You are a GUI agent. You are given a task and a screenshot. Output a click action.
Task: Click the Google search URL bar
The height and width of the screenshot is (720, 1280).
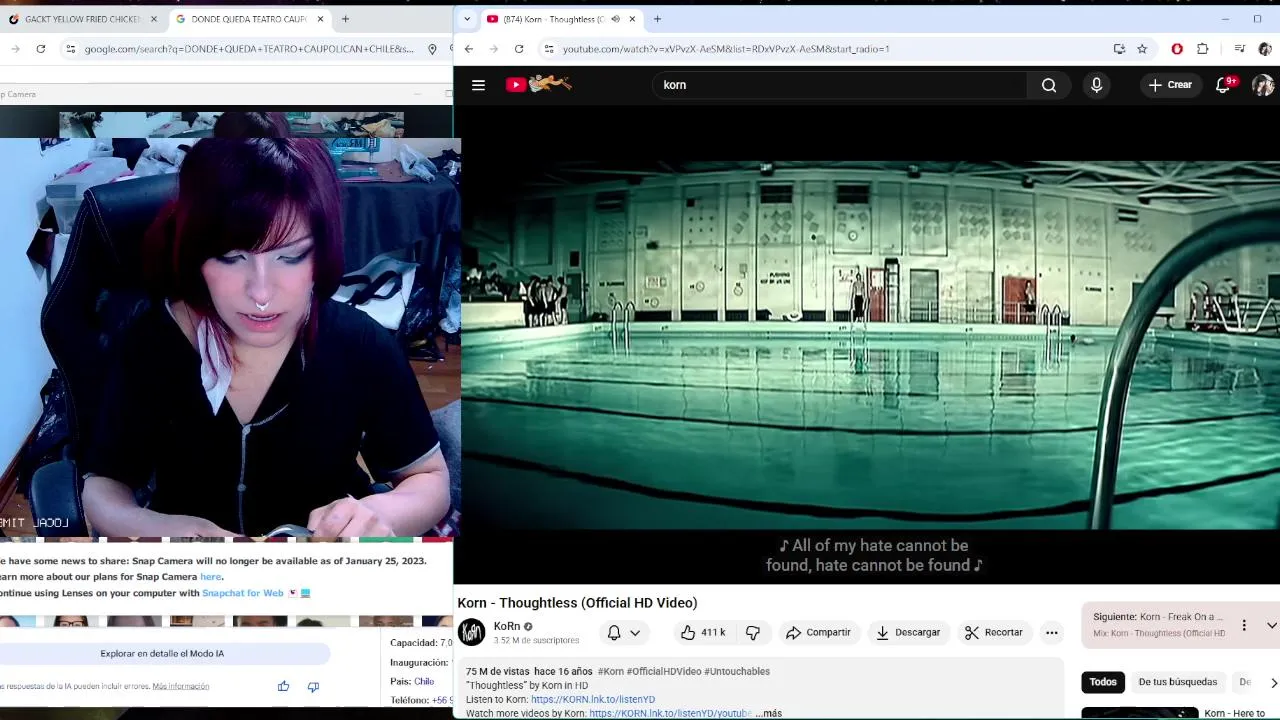tap(248, 49)
